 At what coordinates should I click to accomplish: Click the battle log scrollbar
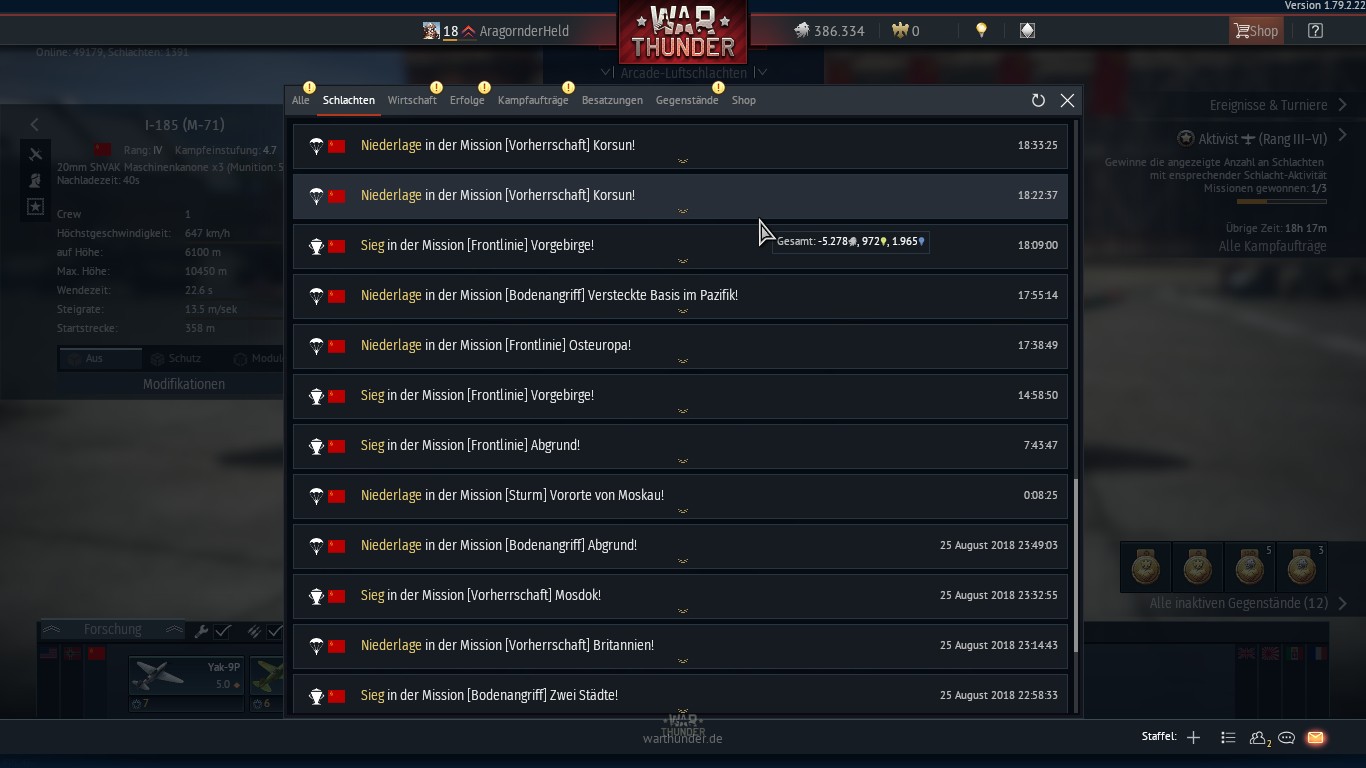(x=1076, y=565)
